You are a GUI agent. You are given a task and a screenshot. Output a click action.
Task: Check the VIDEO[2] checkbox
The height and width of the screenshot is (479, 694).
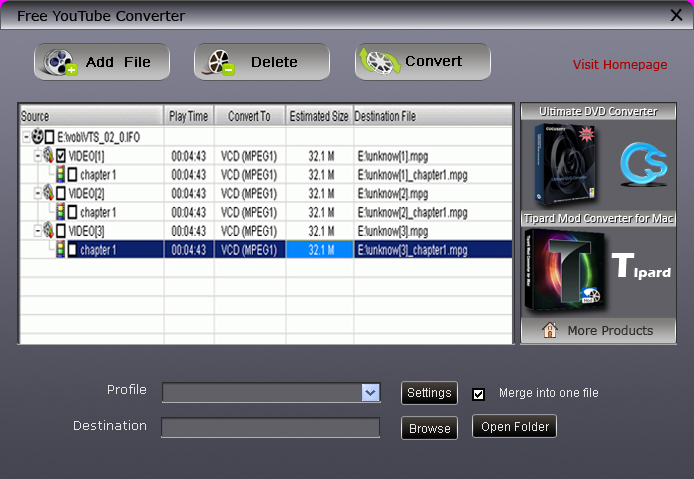(x=61, y=193)
